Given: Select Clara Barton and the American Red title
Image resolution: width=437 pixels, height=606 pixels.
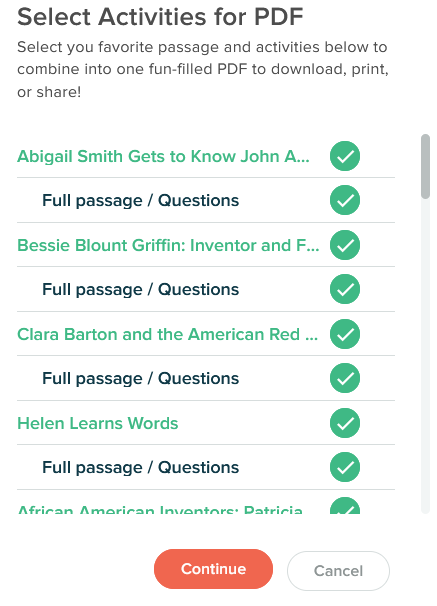Looking at the screenshot, I should tap(167, 334).
